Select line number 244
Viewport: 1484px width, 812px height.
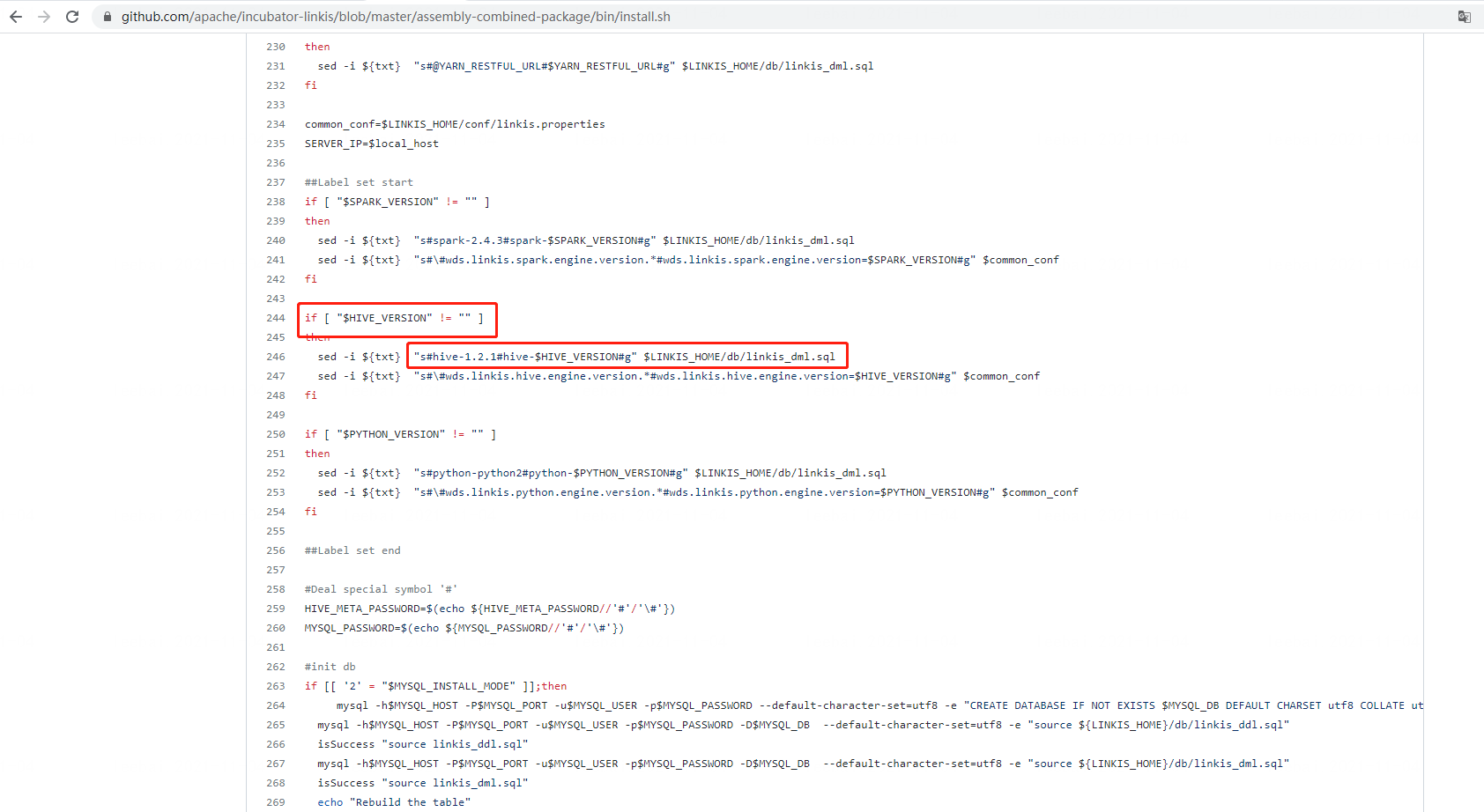point(276,318)
